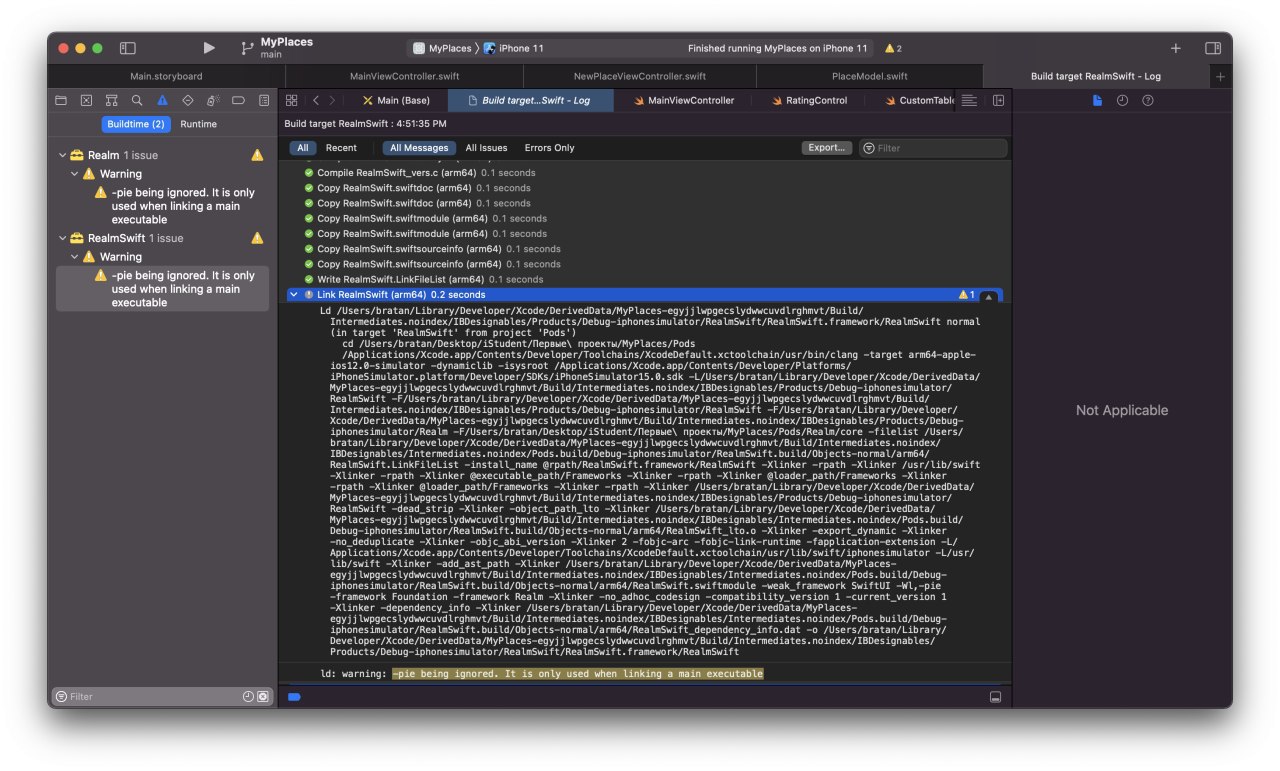The image size is (1280, 771).
Task: Run the MyPlaces project with the play button
Action: [x=209, y=48]
